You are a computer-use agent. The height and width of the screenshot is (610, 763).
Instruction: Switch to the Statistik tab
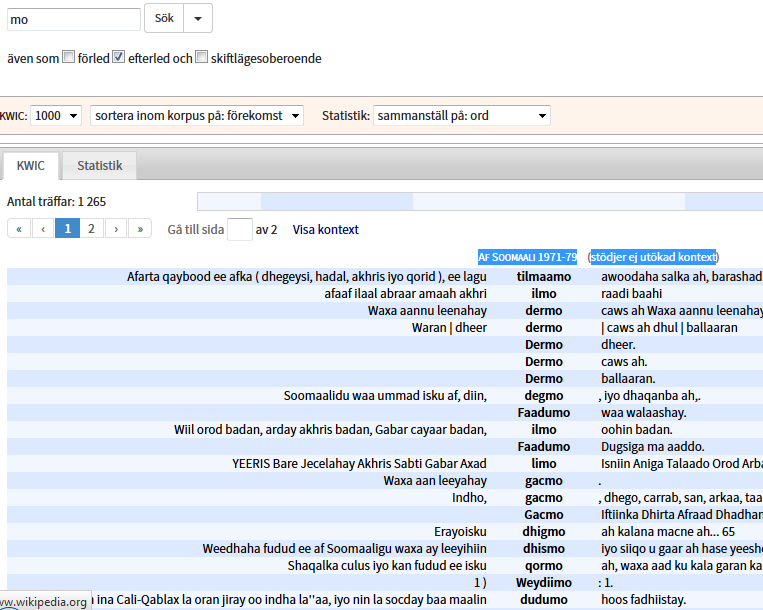point(100,166)
